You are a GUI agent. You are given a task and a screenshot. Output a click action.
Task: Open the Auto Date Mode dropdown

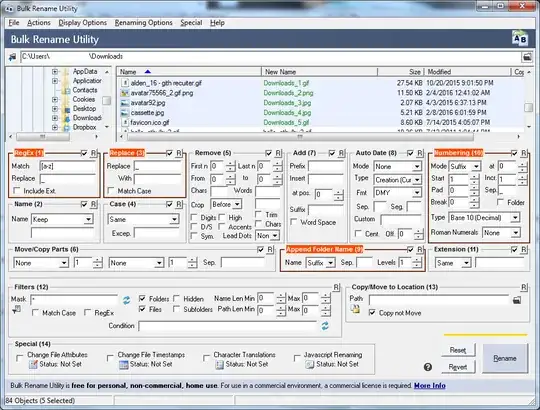tap(397, 167)
